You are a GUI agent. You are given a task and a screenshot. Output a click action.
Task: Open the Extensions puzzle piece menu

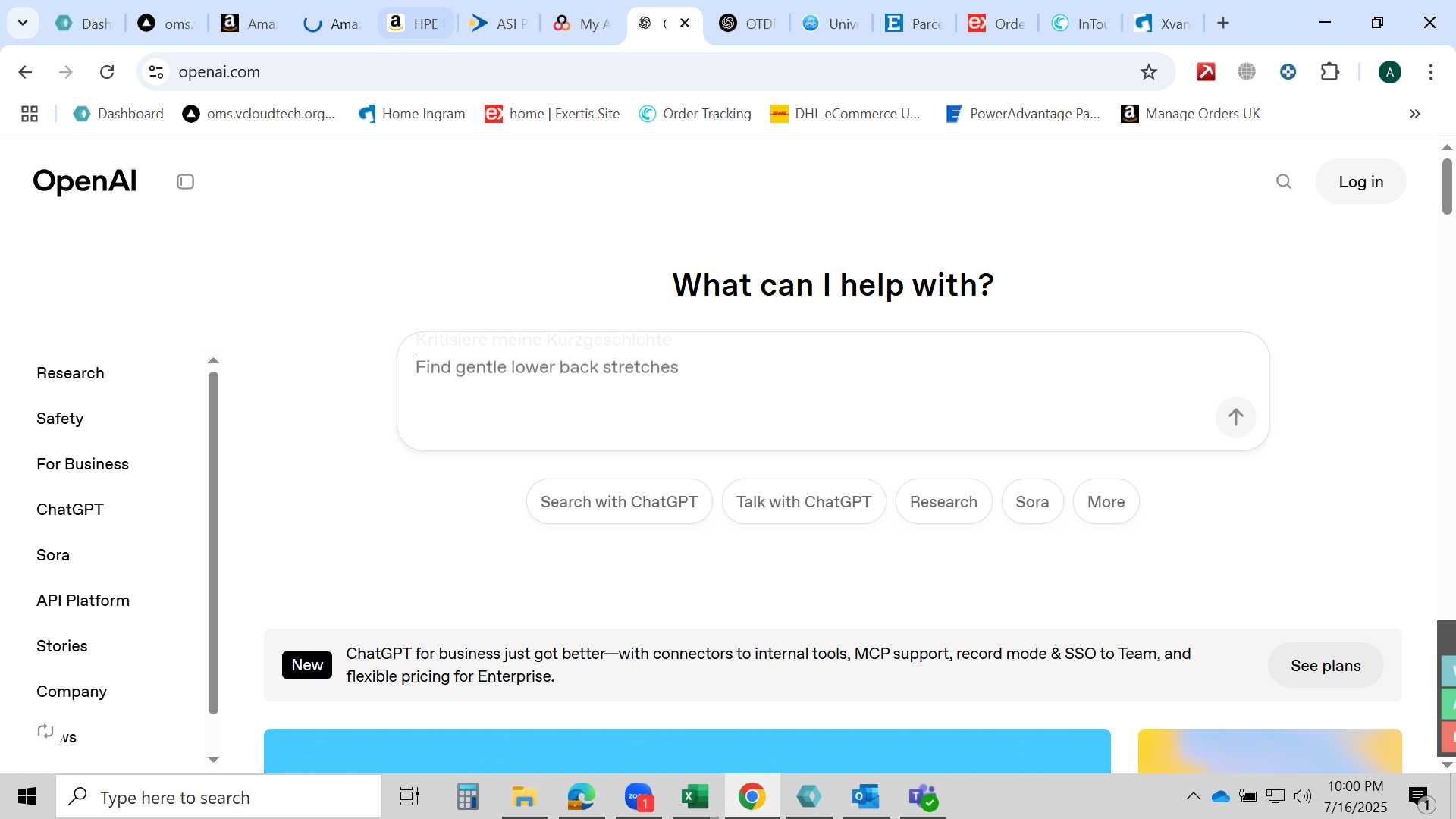coord(1330,72)
